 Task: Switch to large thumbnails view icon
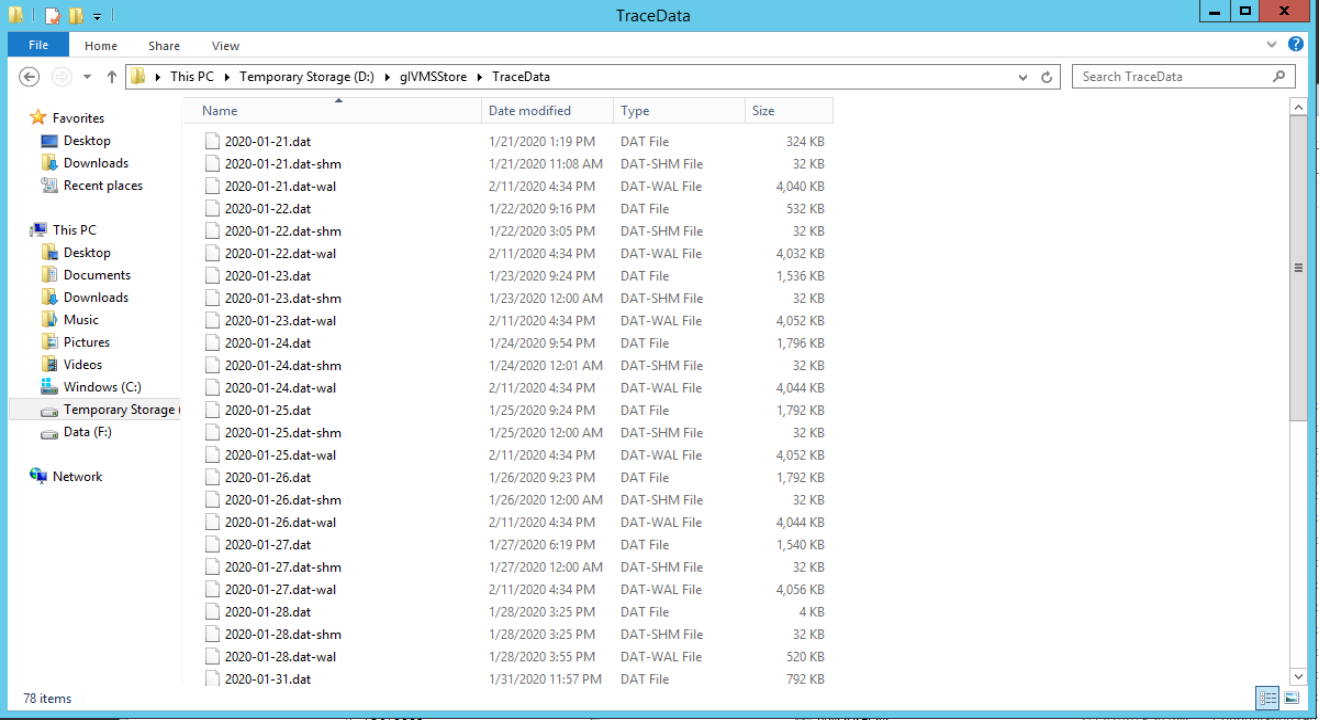1292,698
